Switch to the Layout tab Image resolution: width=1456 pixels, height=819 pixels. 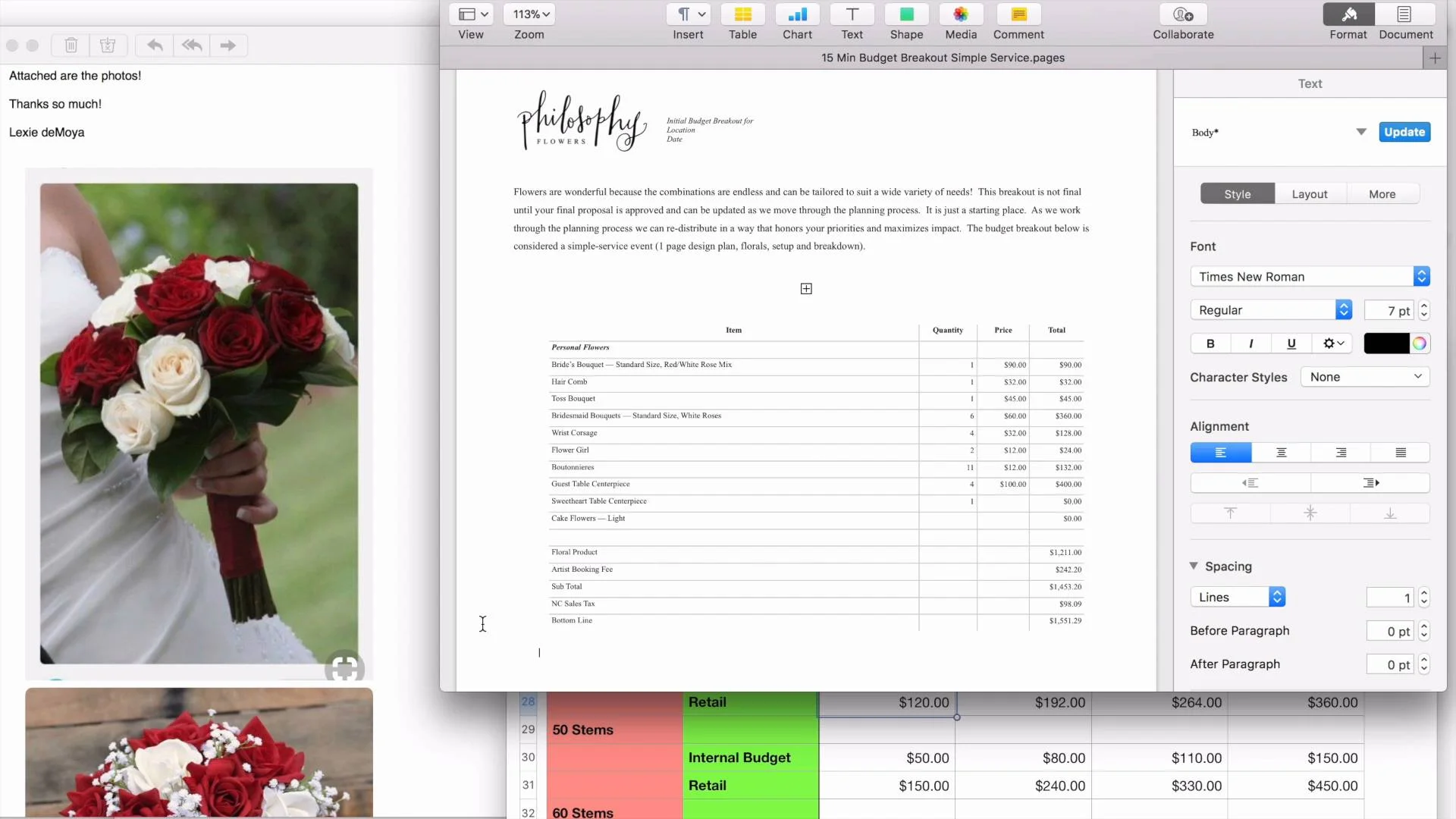pos(1310,194)
